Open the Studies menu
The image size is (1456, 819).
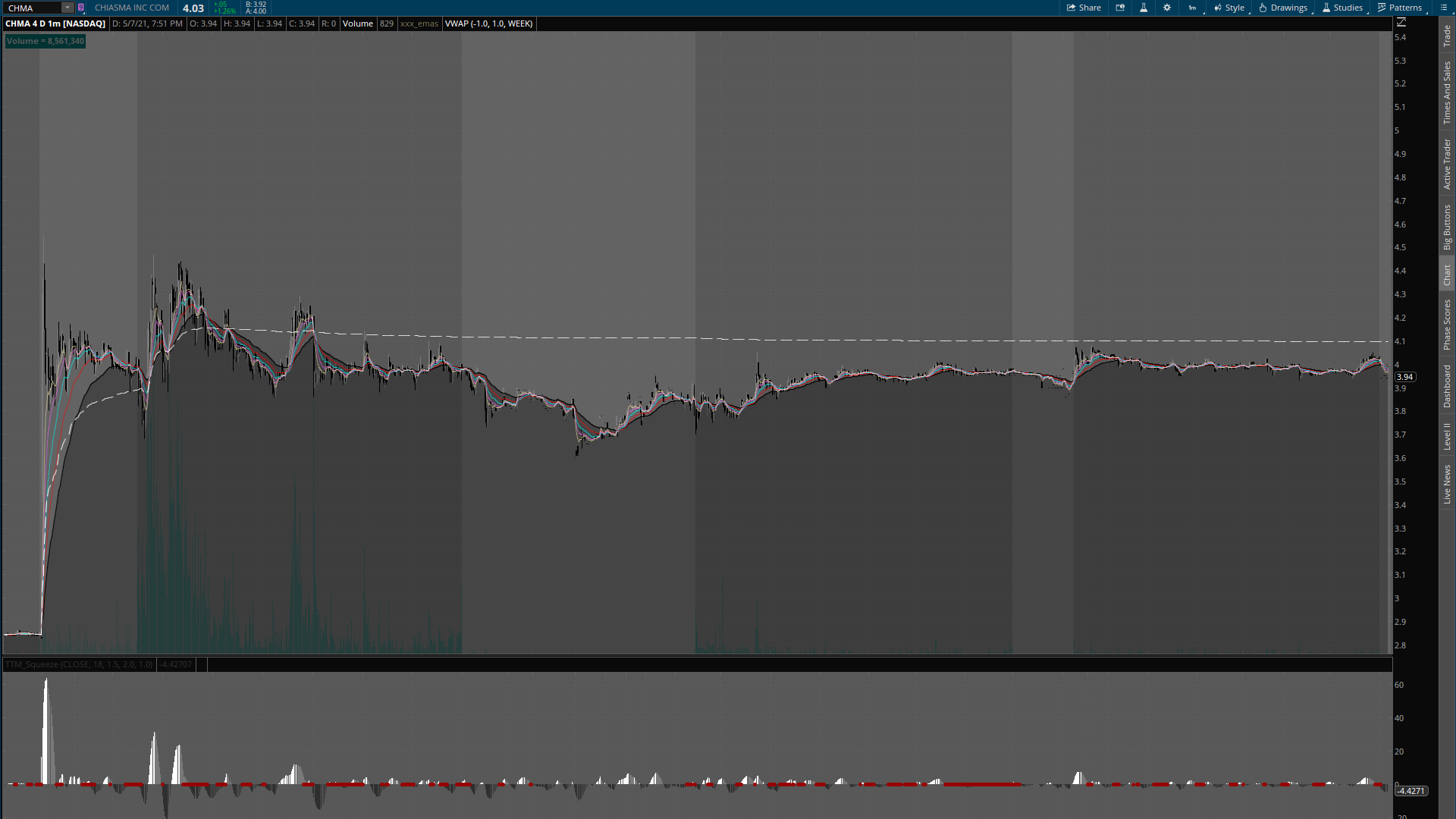[x=1342, y=8]
